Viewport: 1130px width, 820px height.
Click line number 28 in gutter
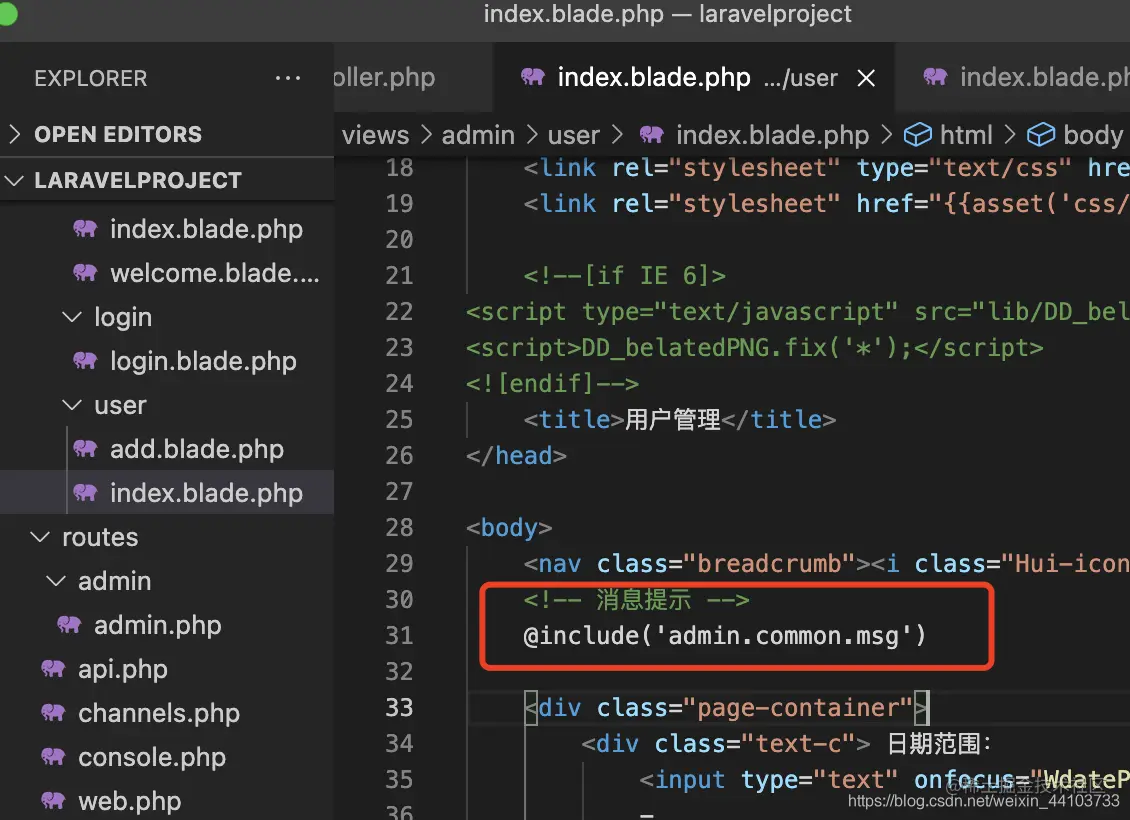(x=399, y=527)
